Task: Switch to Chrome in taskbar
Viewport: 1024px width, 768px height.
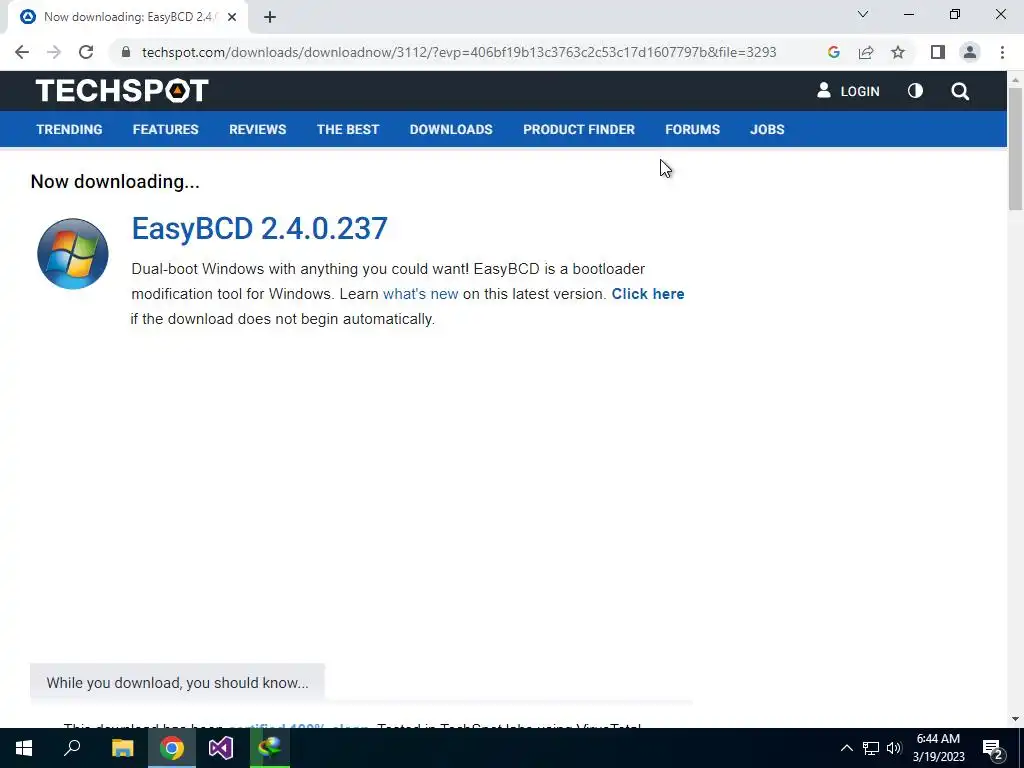Action: click(172, 748)
